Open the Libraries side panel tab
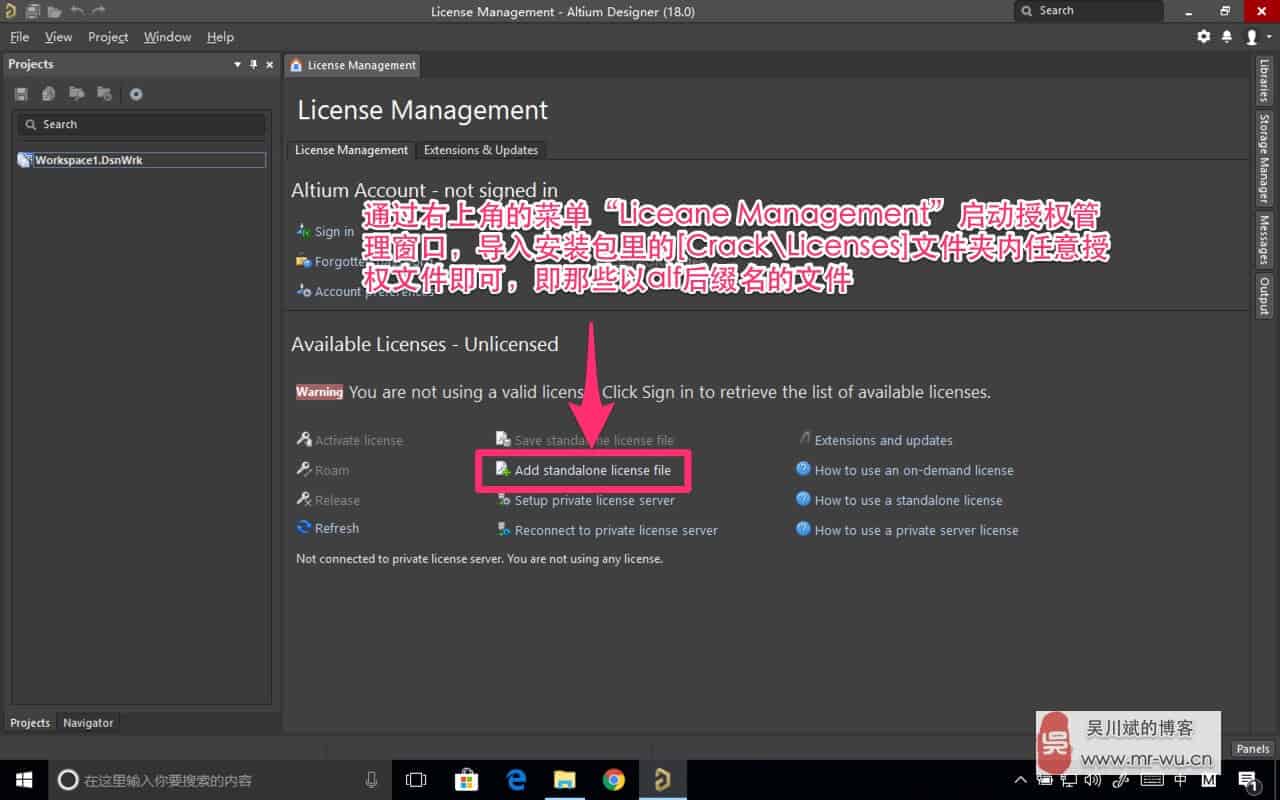Viewport: 1280px width, 800px height. tap(1264, 80)
